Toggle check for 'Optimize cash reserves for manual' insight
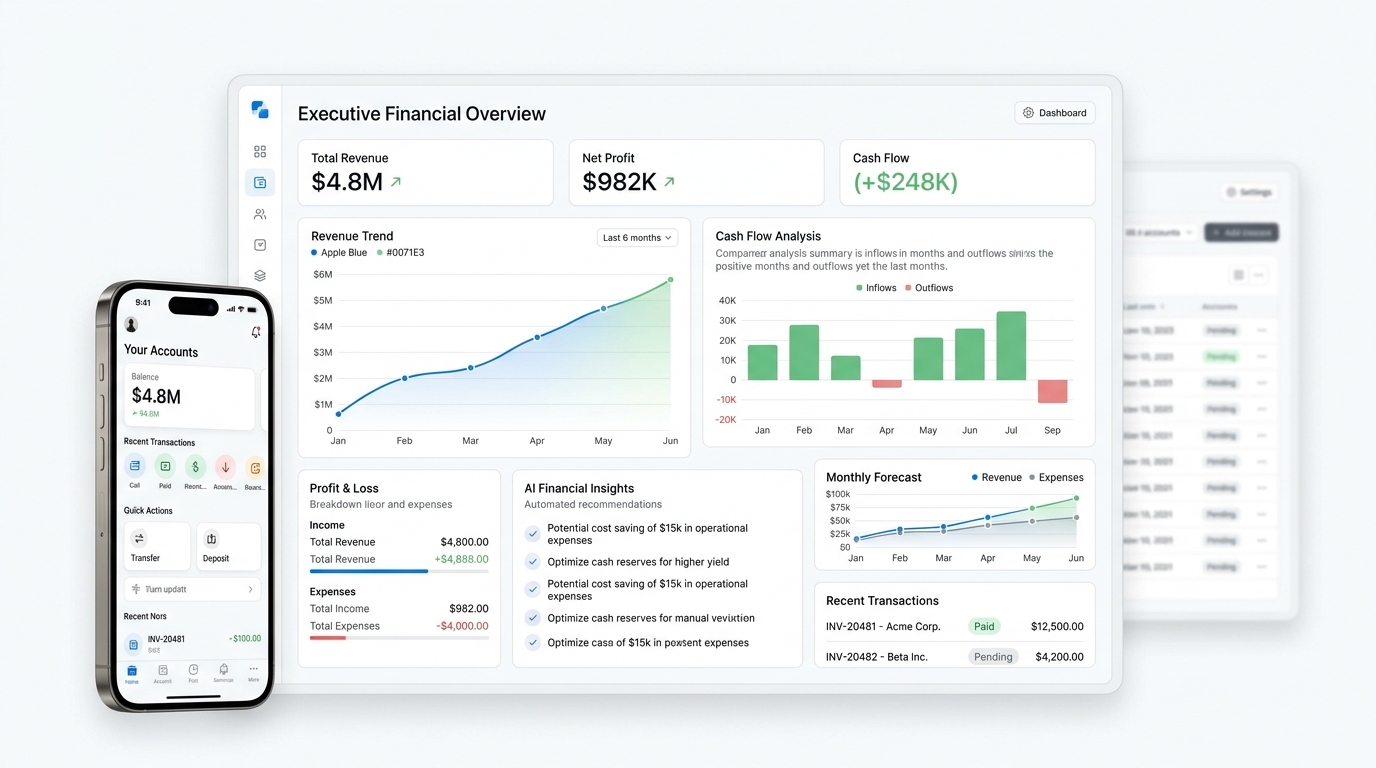Viewport: 1376px width, 768px height. tap(533, 618)
